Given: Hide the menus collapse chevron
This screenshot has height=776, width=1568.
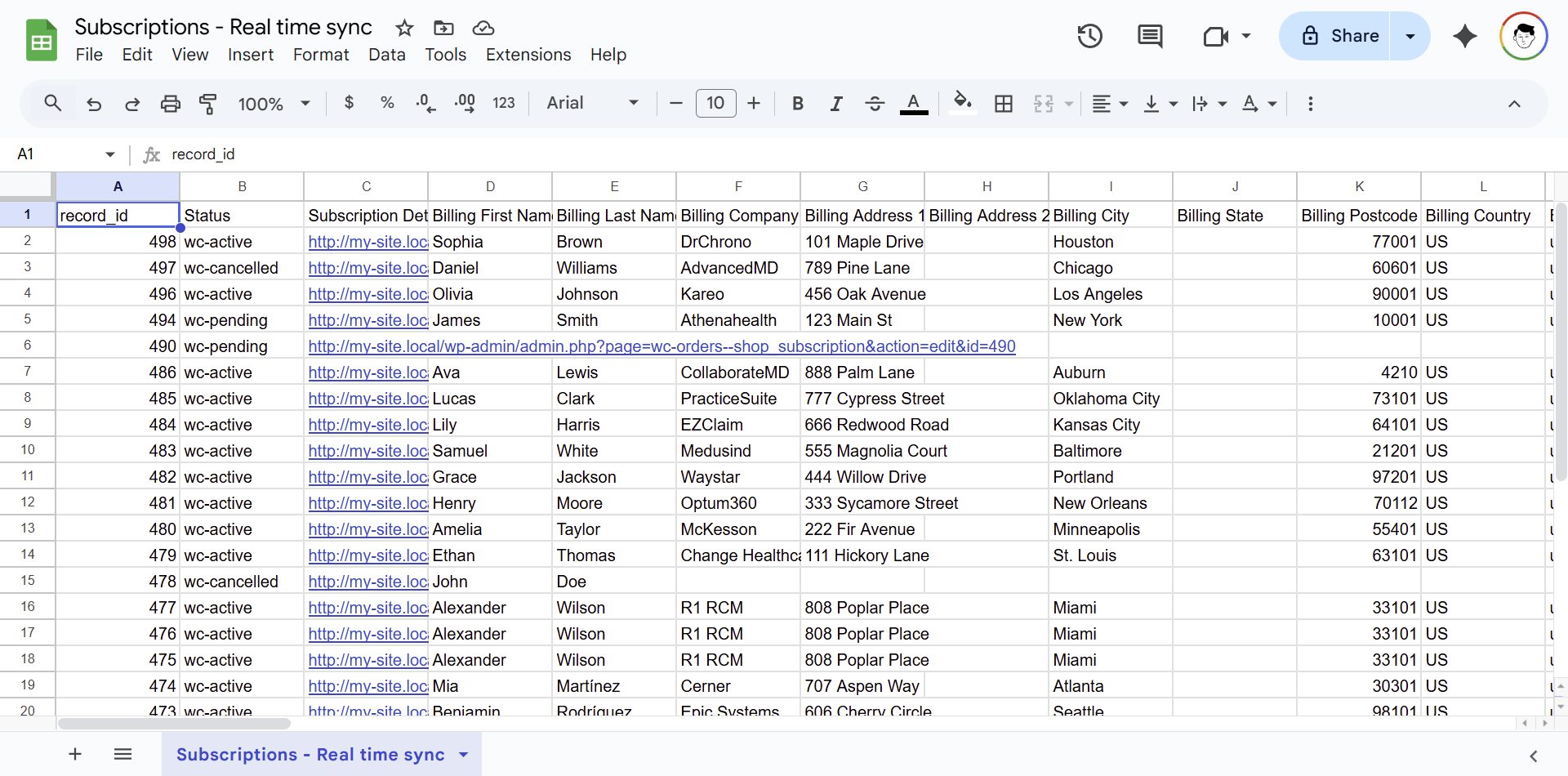Looking at the screenshot, I should [x=1514, y=104].
